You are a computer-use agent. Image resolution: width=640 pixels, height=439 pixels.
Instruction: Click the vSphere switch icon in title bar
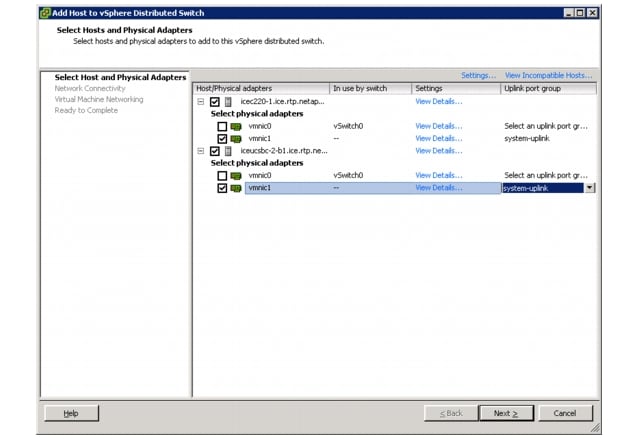pos(45,13)
